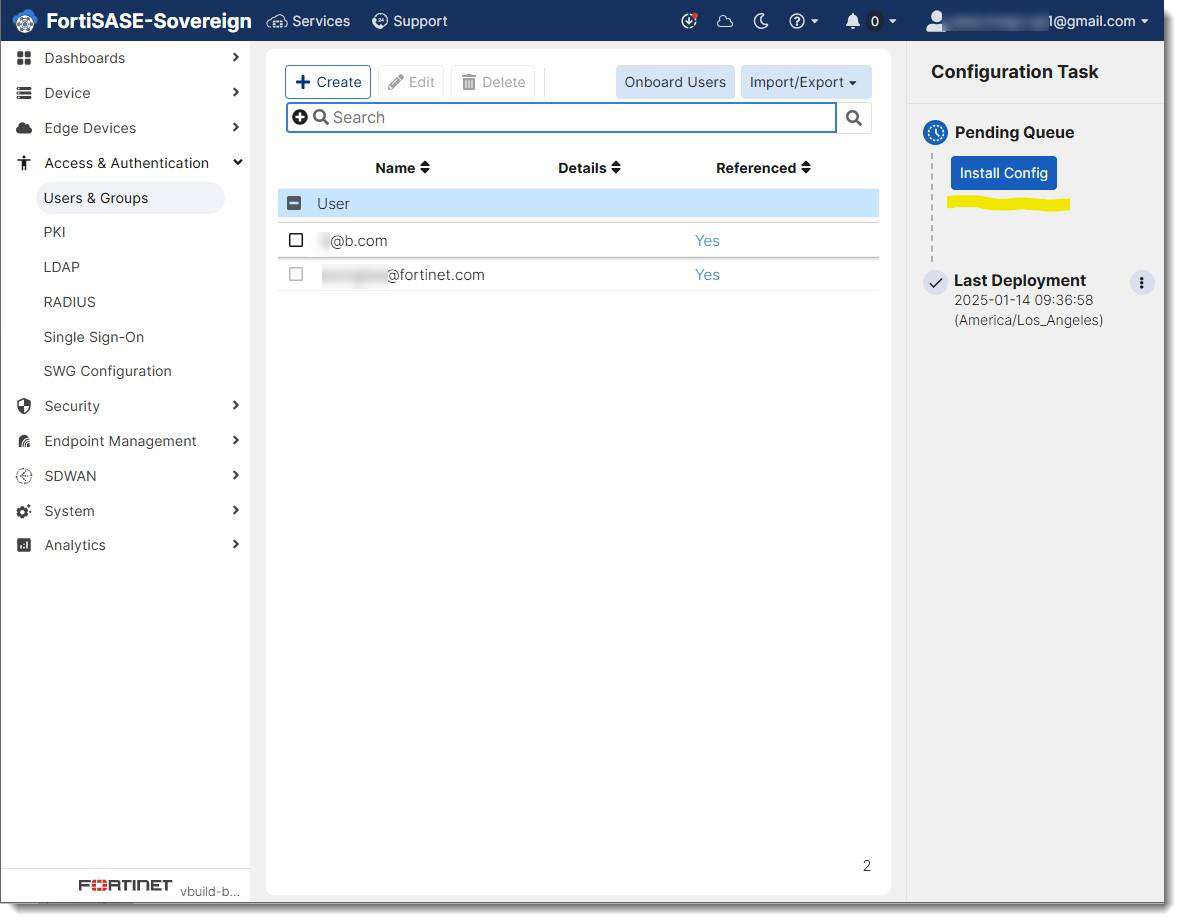The width and height of the screenshot is (1183, 923).
Task: Open the notifications bell dropdown
Action: click(x=870, y=21)
